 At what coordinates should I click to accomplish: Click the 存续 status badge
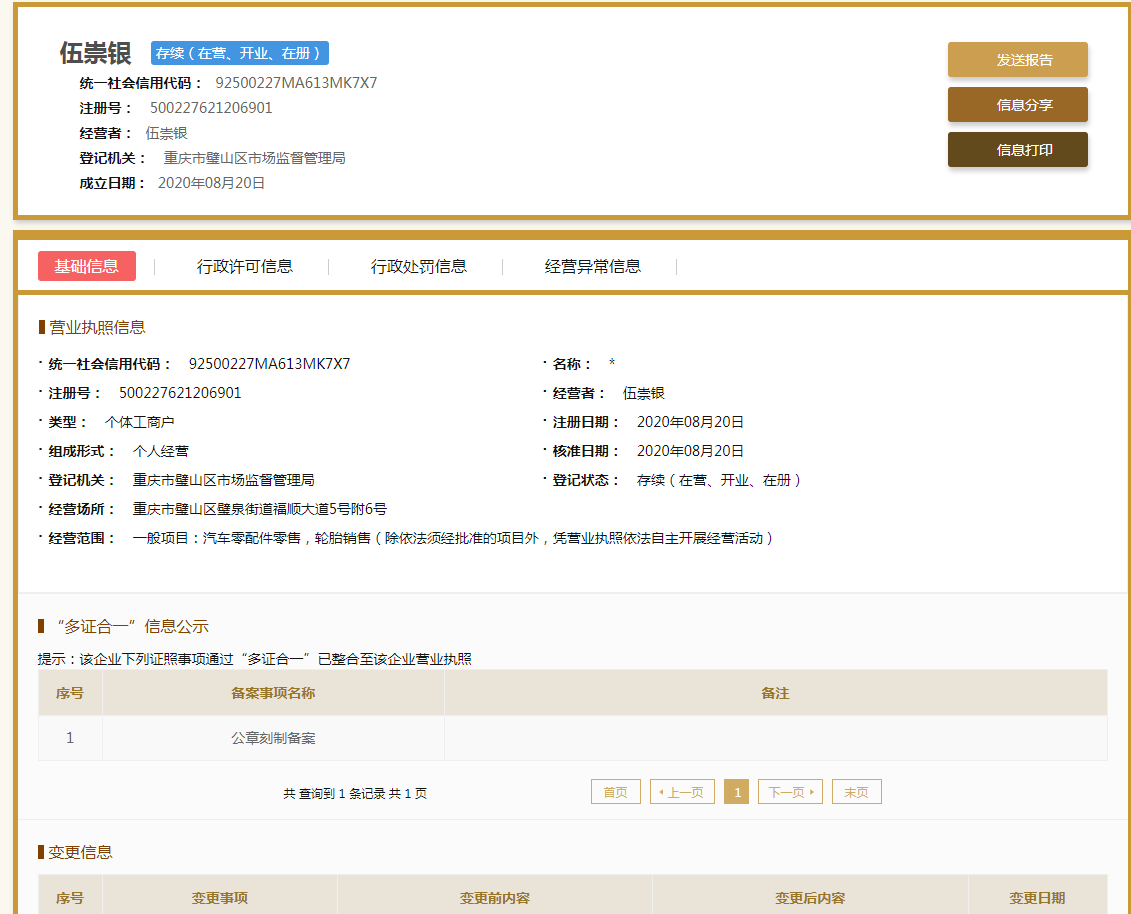point(239,53)
